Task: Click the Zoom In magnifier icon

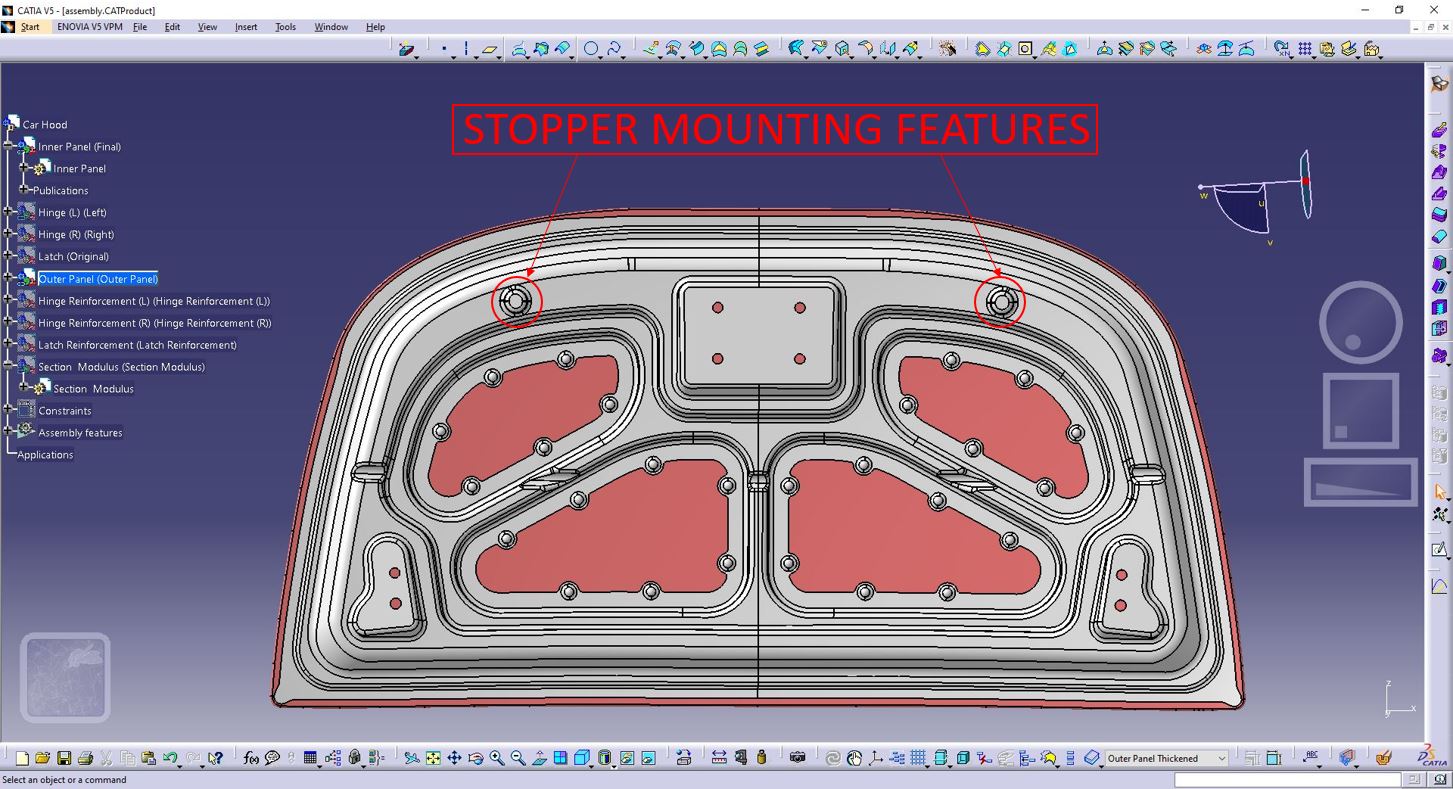Action: 496,758
